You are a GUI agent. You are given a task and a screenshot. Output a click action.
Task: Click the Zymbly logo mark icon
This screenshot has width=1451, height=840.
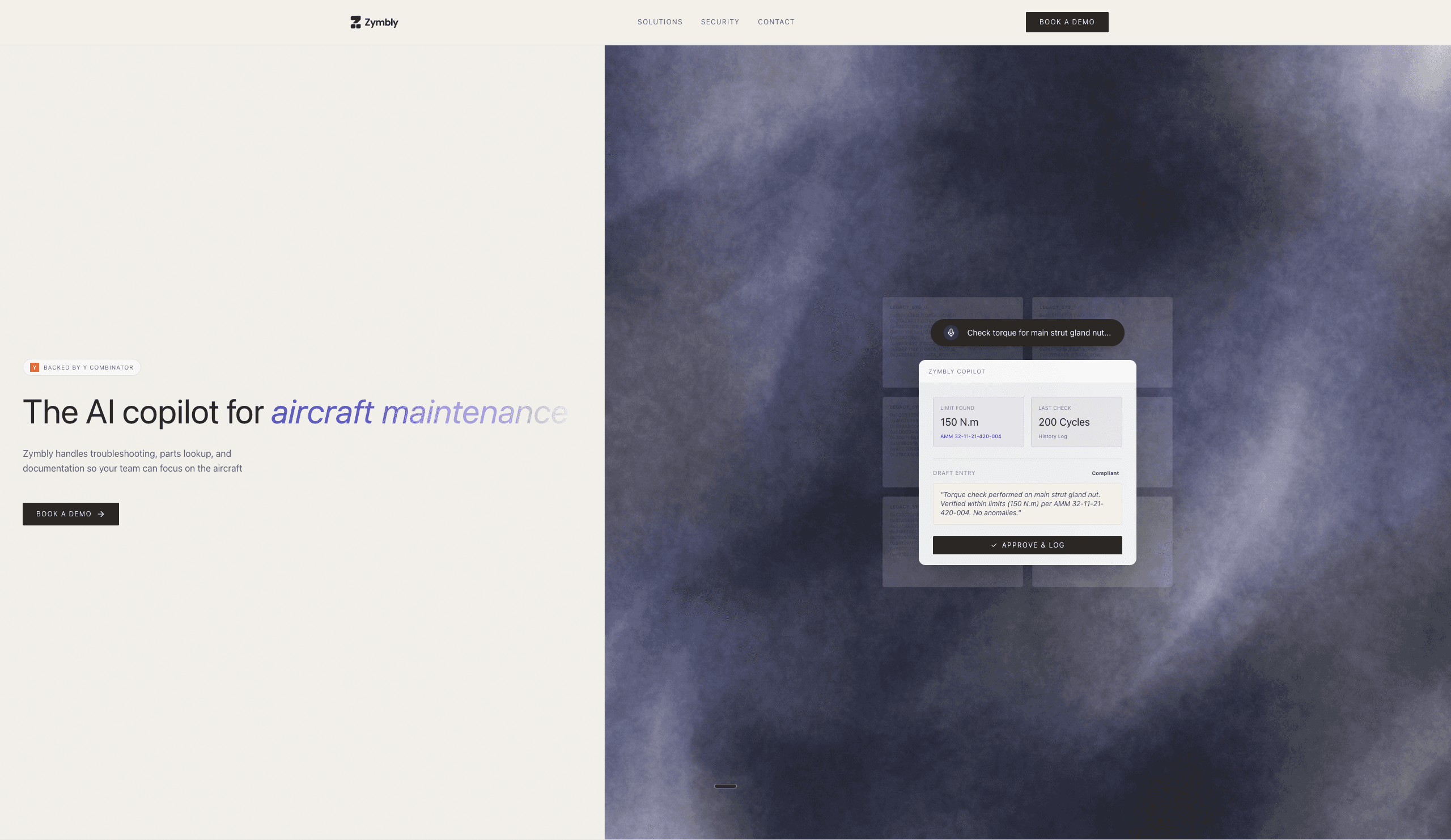coord(355,23)
